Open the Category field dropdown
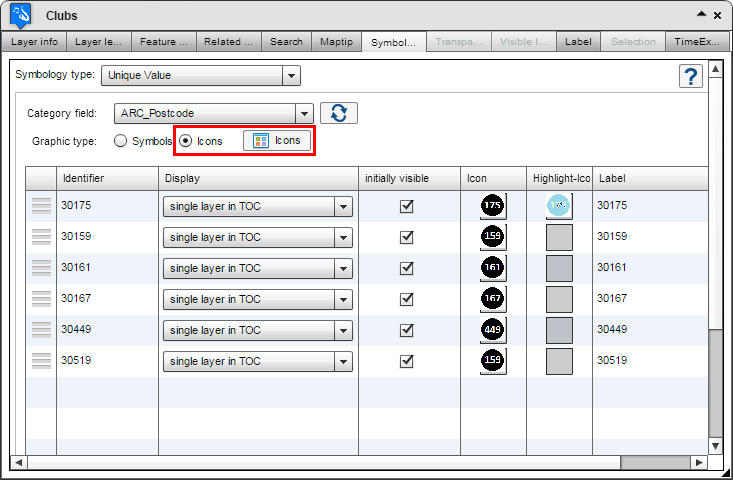The image size is (733, 480). tap(214, 114)
